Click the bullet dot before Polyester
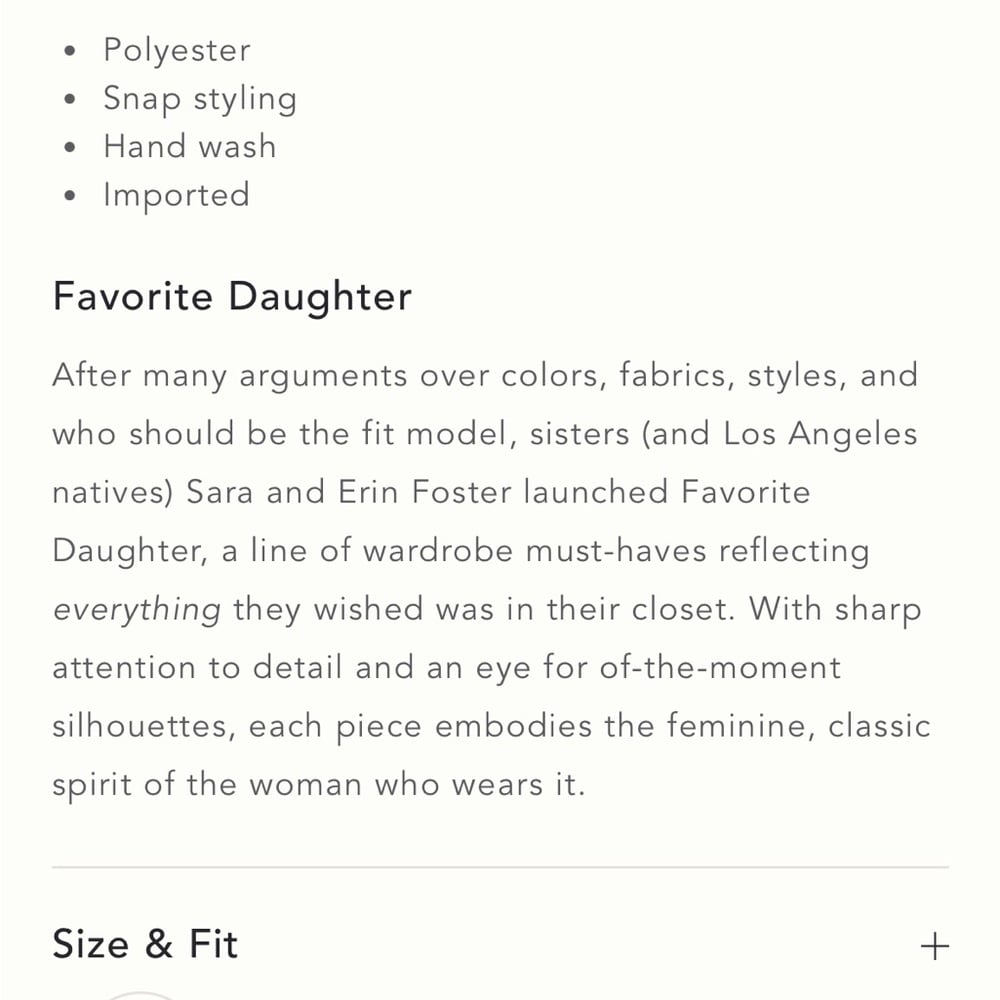 tap(70, 51)
